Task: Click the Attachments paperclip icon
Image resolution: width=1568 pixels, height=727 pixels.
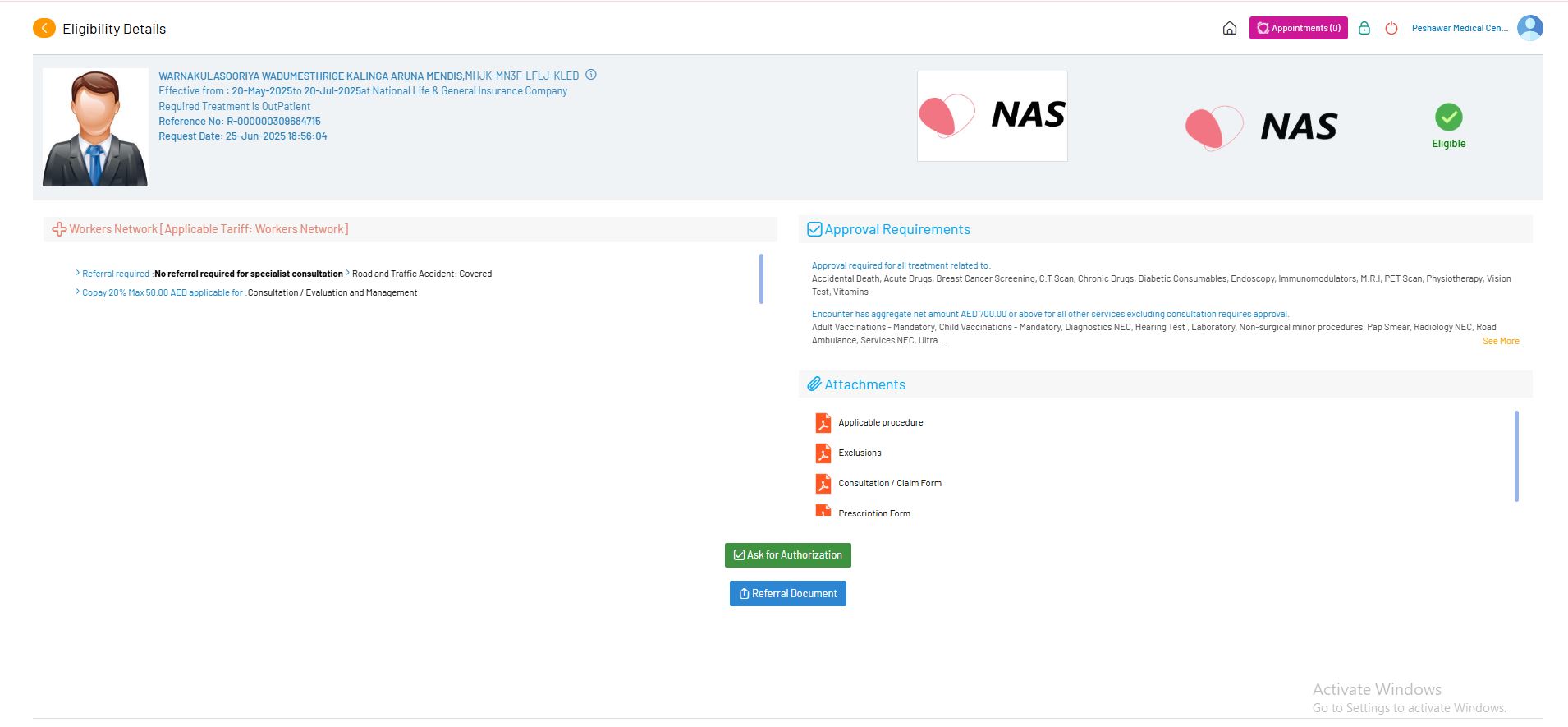Action: (x=814, y=384)
